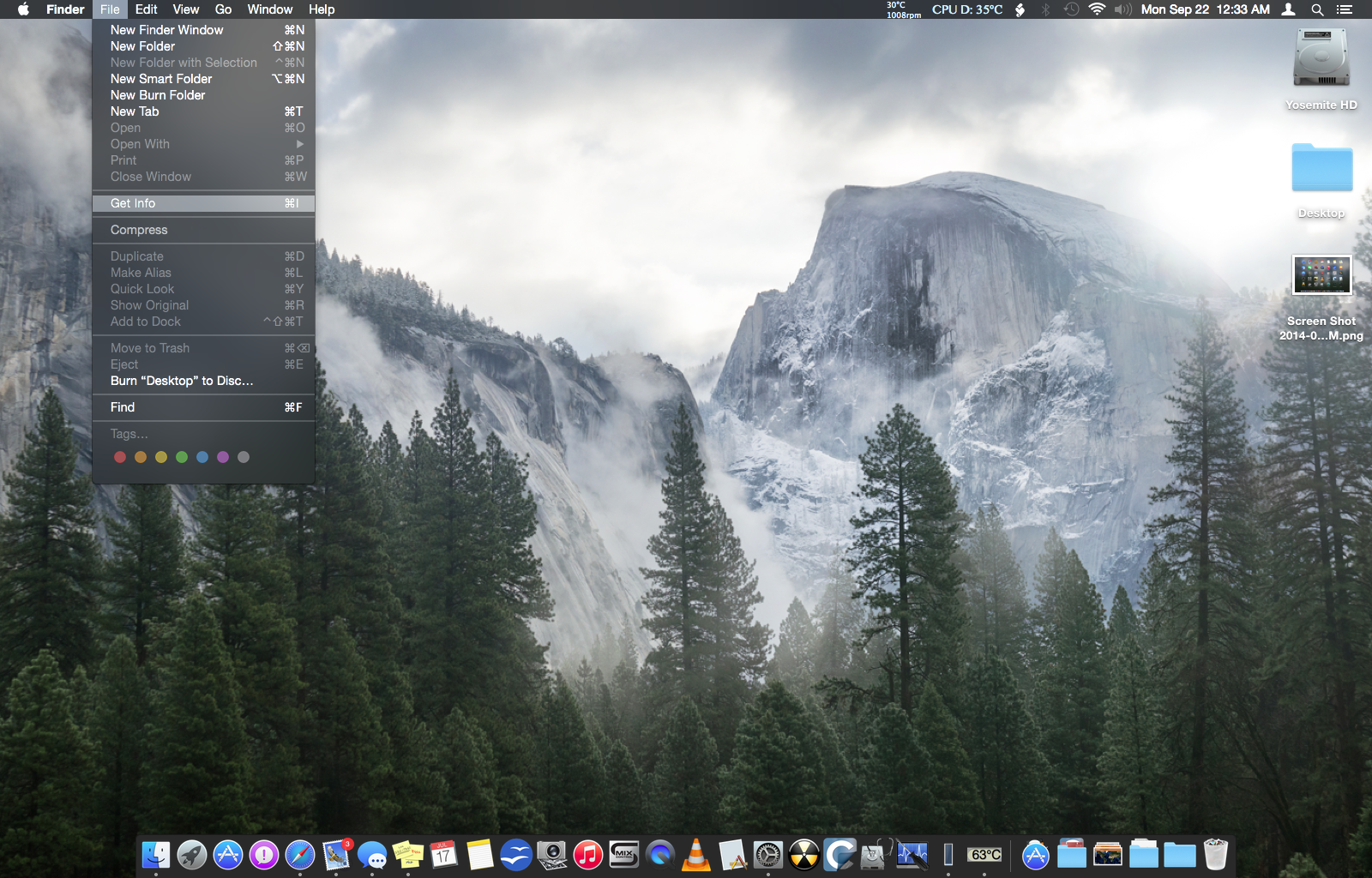
Task: Open the Help menu
Action: [322, 9]
